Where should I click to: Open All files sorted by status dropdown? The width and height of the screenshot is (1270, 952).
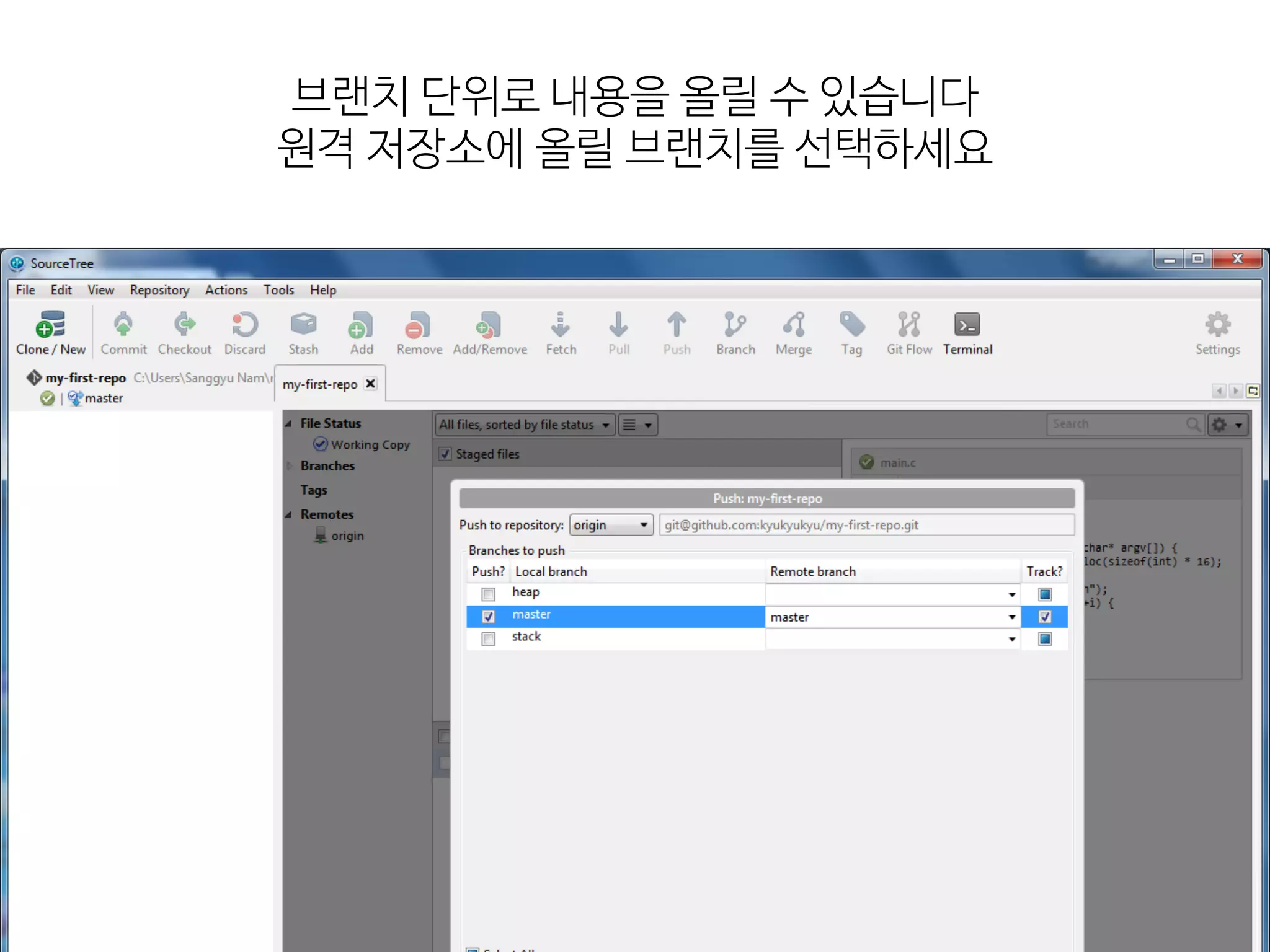coord(525,425)
